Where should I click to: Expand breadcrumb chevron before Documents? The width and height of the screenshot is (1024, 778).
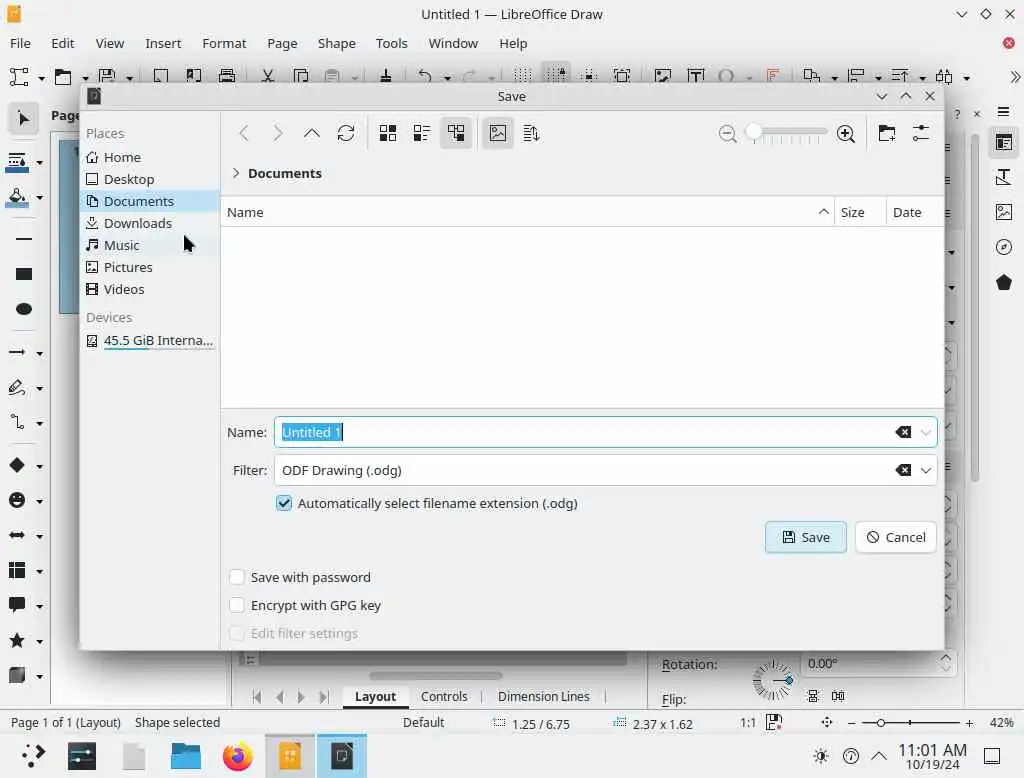(x=236, y=173)
